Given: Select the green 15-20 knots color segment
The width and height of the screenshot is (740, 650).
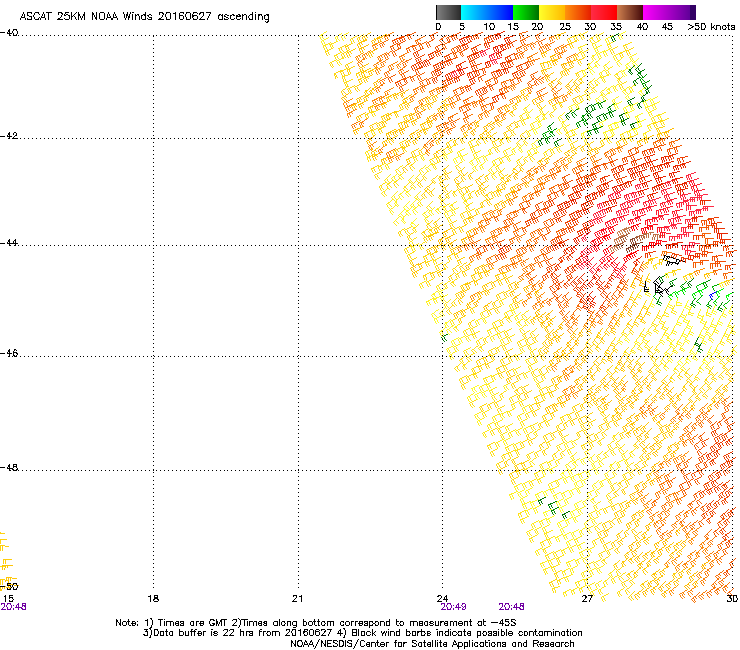Looking at the screenshot, I should coord(526,12).
